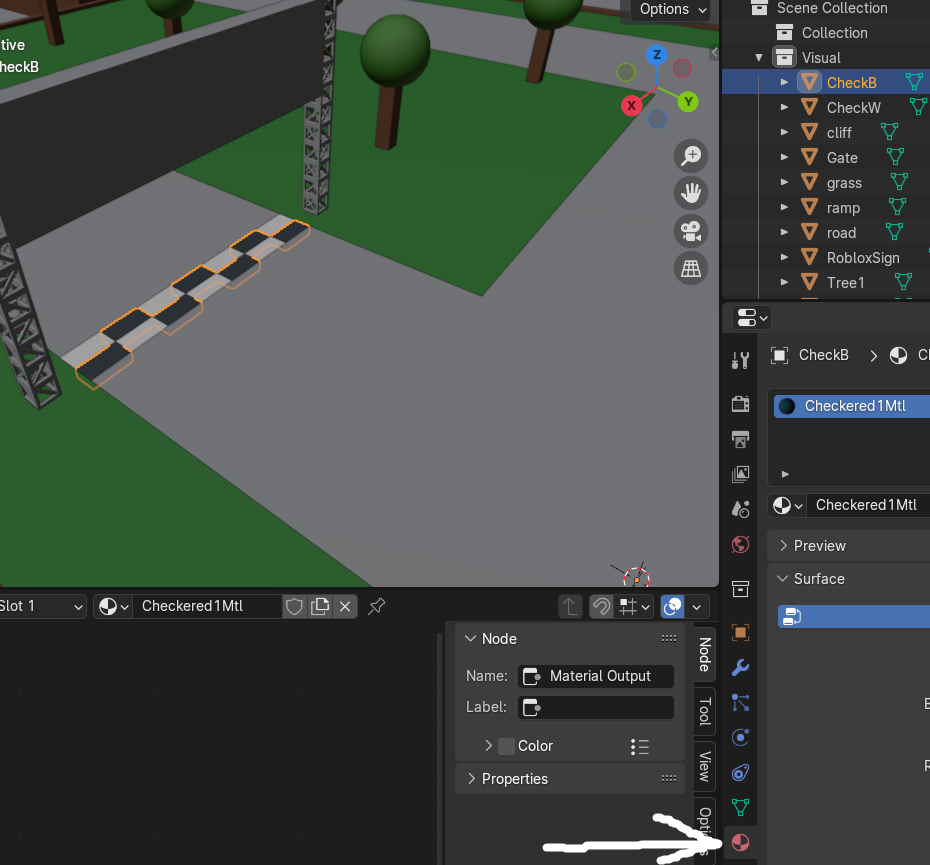
Task: Open the Modifiers properties tab
Action: tap(740, 667)
